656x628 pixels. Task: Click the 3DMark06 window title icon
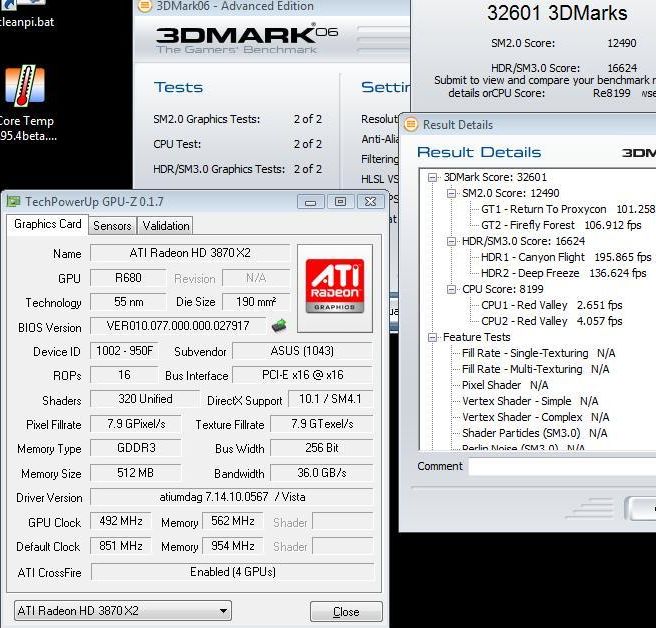tap(144, 7)
